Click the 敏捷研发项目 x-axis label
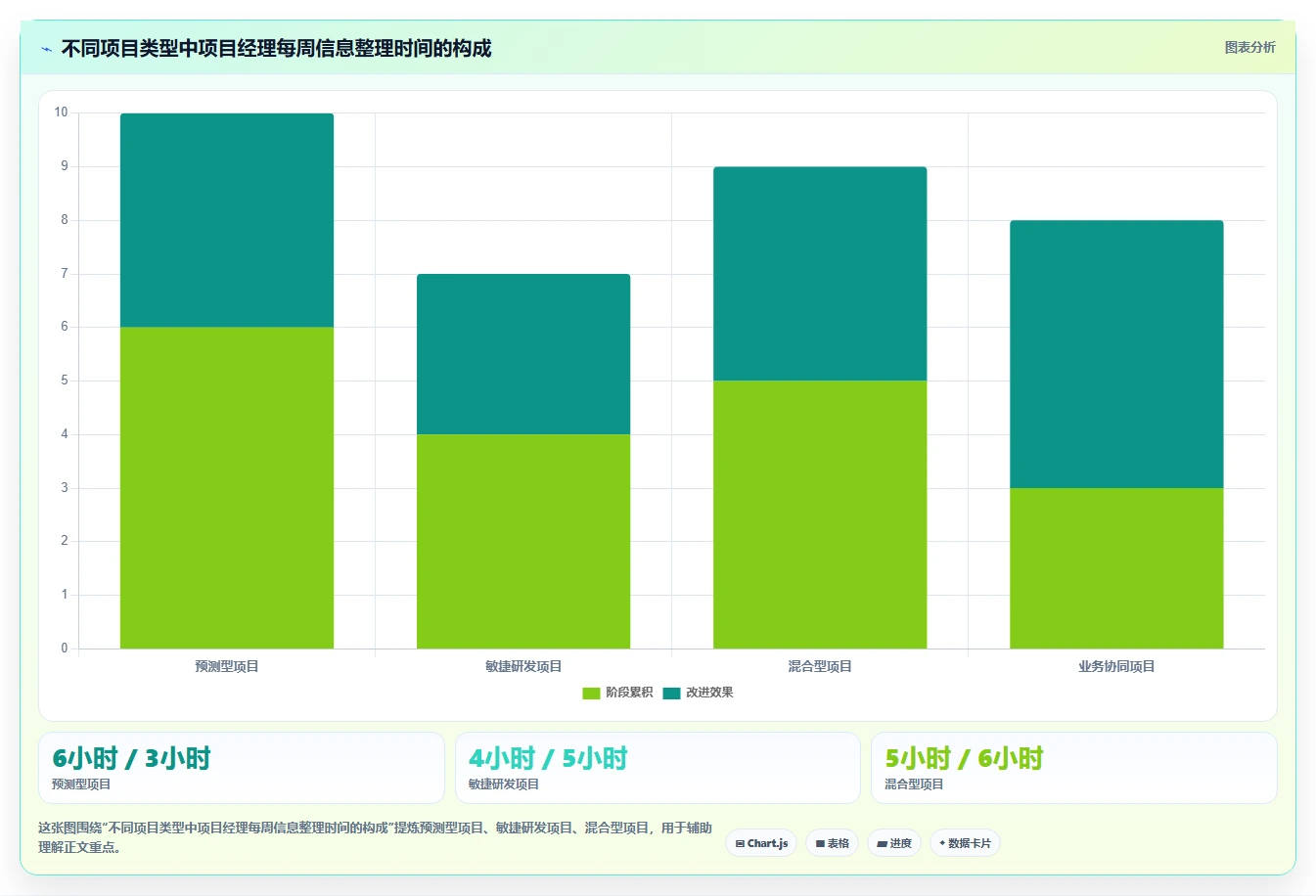This screenshot has height=896, width=1316. click(x=523, y=666)
